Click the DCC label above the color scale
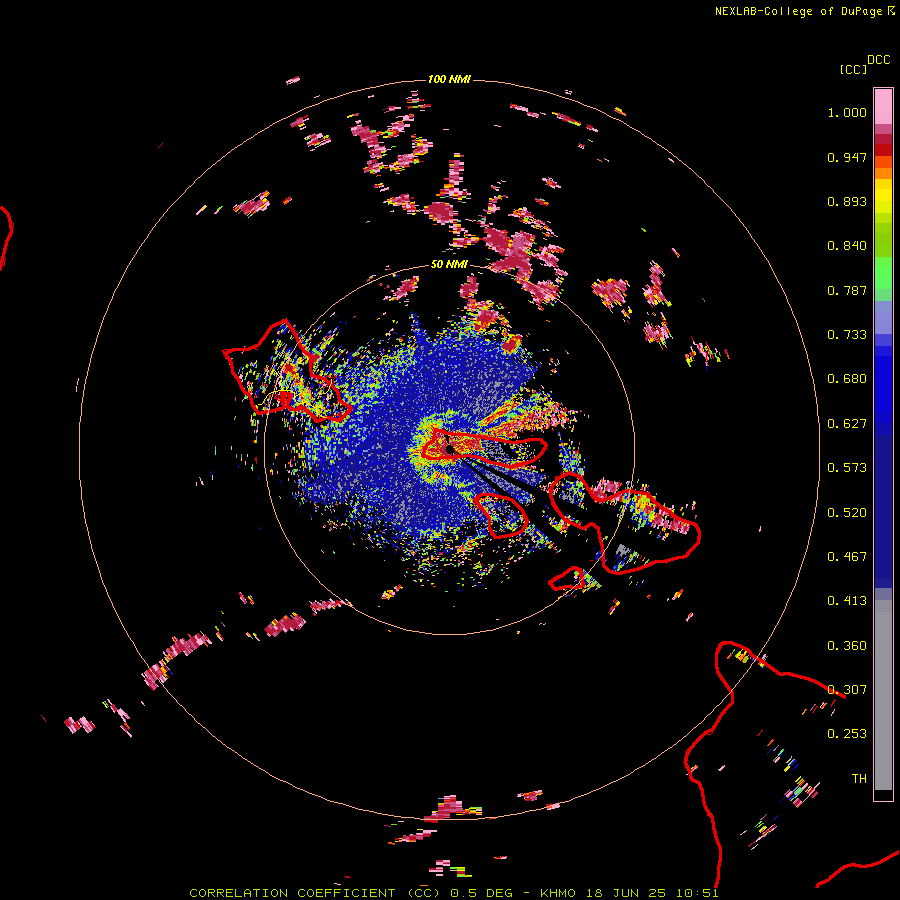This screenshot has width=900, height=900. (x=878, y=60)
